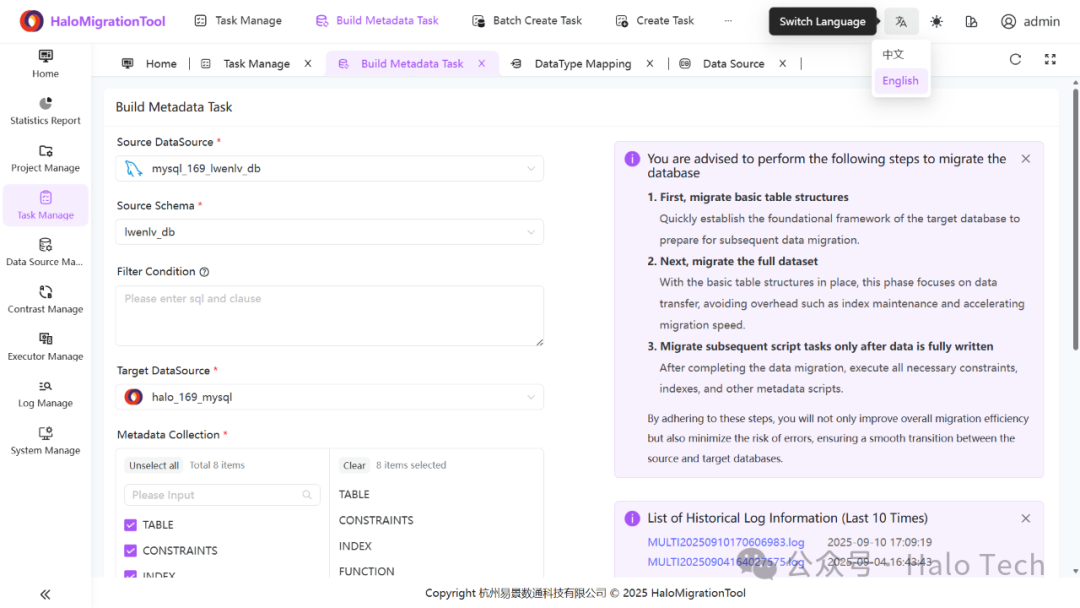Click the Unselect all button
Viewport: 1080px width, 608px height.
coord(154,465)
